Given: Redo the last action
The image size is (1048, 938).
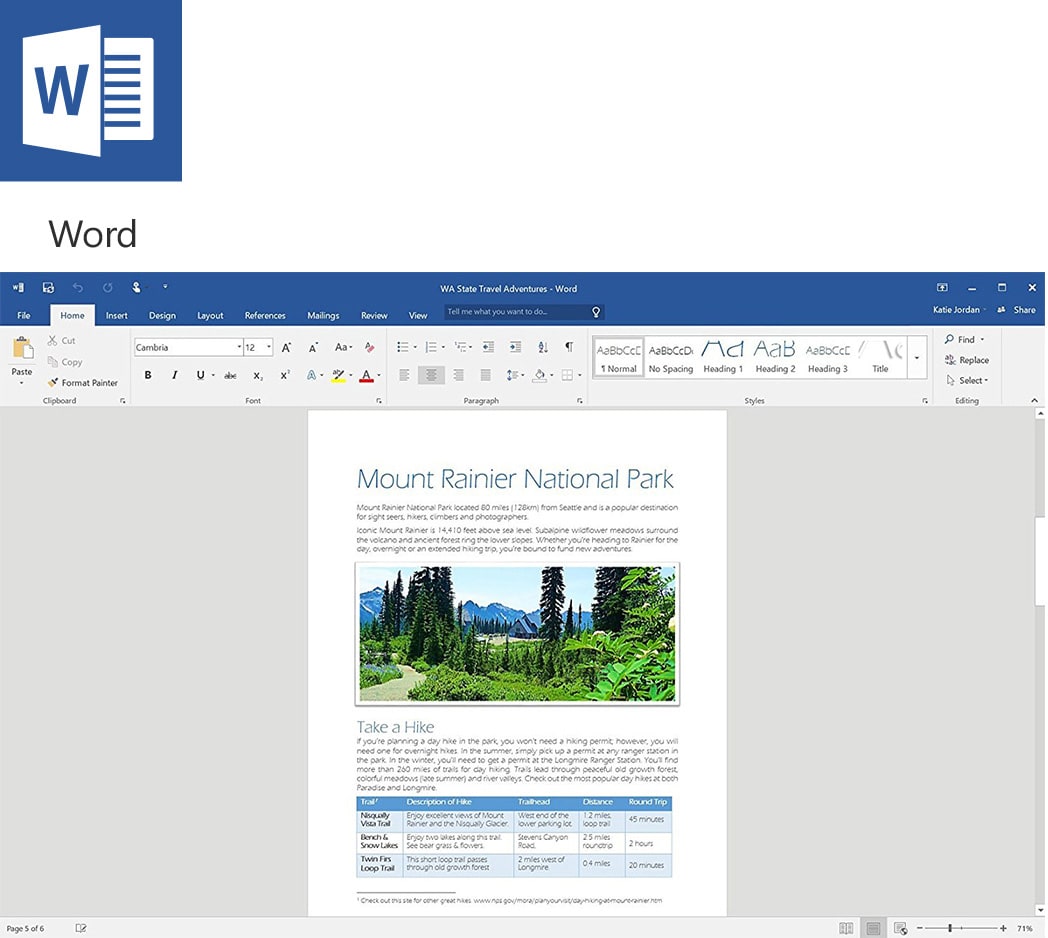Looking at the screenshot, I should click(x=108, y=287).
